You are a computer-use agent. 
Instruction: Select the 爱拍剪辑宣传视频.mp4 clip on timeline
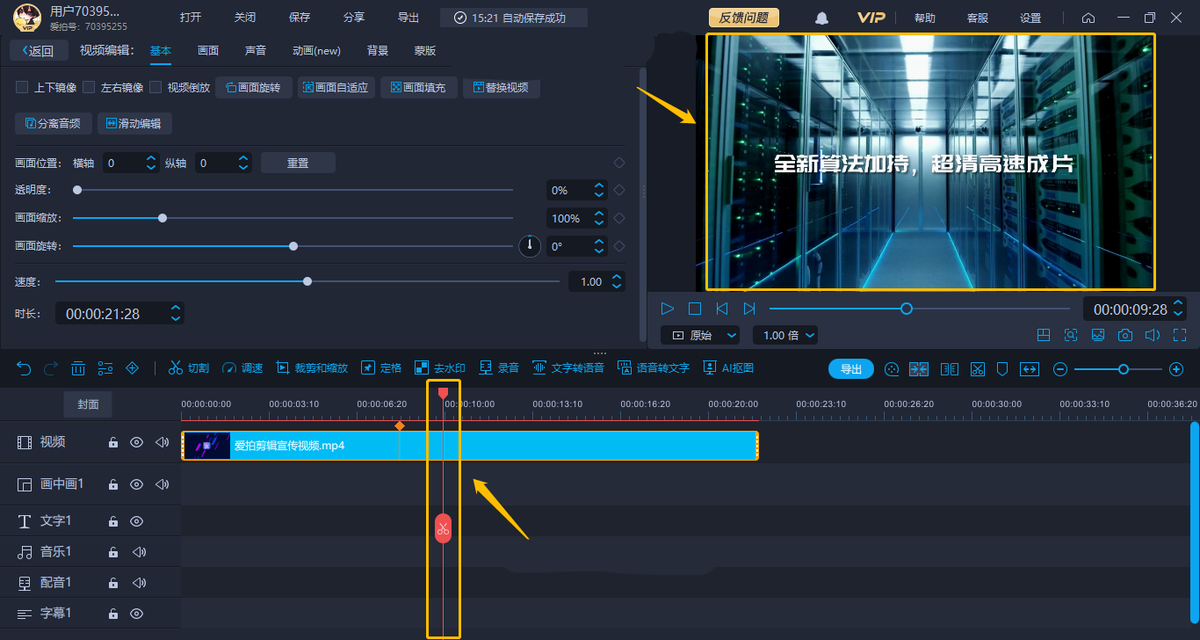tap(470, 445)
